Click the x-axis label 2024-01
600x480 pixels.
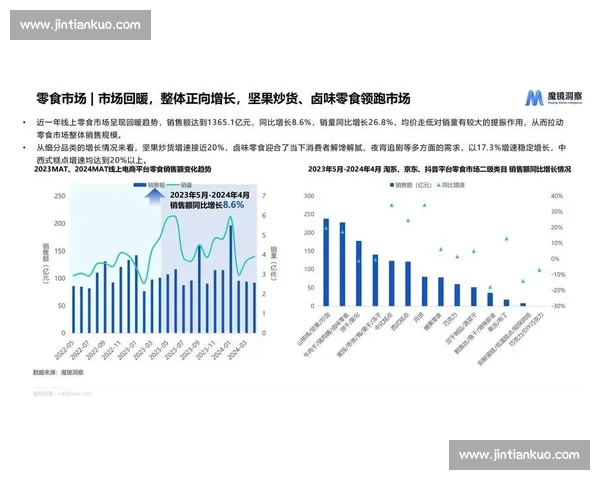click(221, 349)
